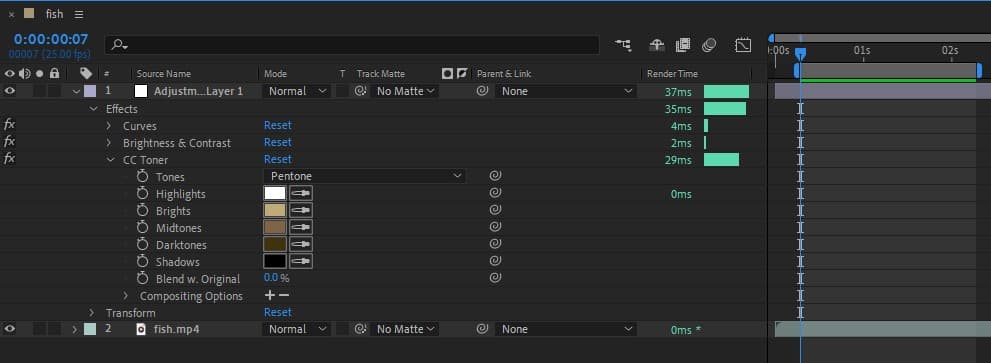Click the Source Name column header

164,74
